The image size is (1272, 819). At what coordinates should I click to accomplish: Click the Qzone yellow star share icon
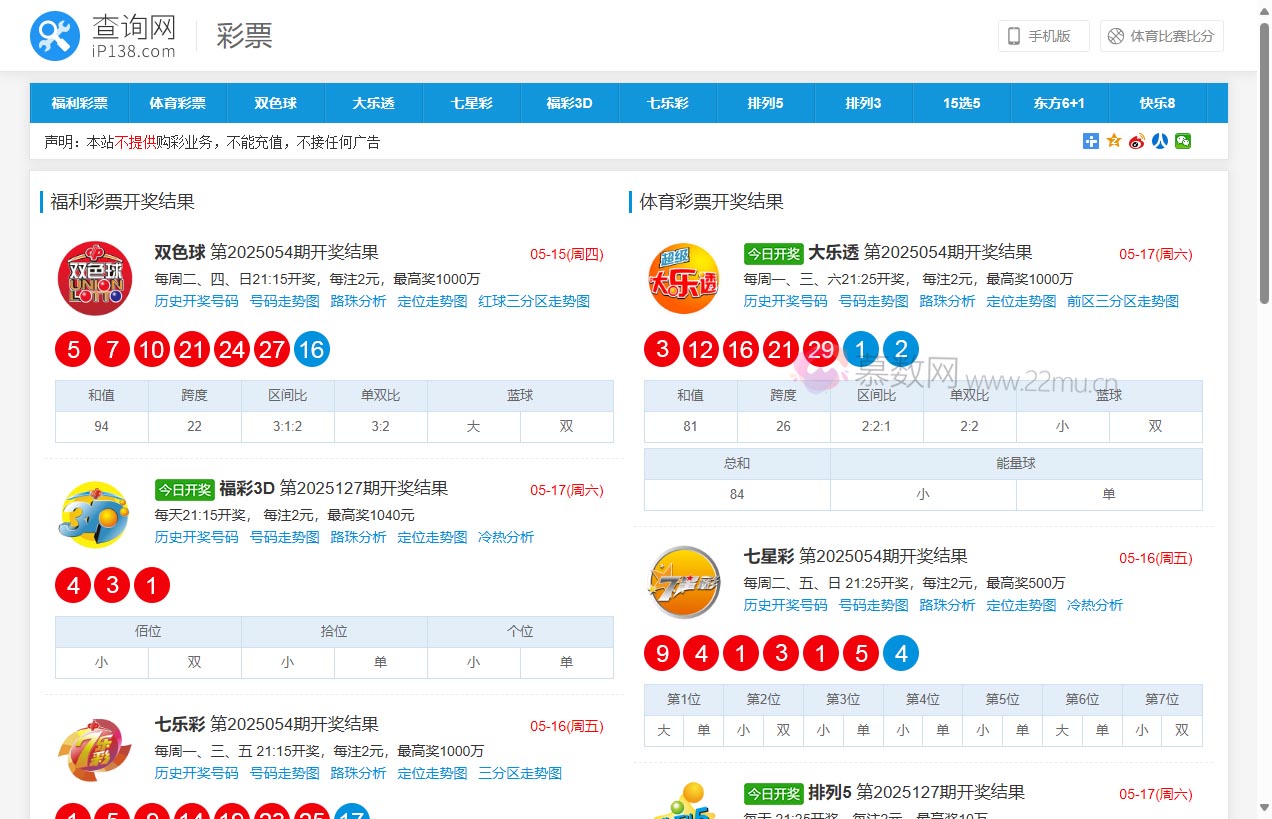point(1113,141)
